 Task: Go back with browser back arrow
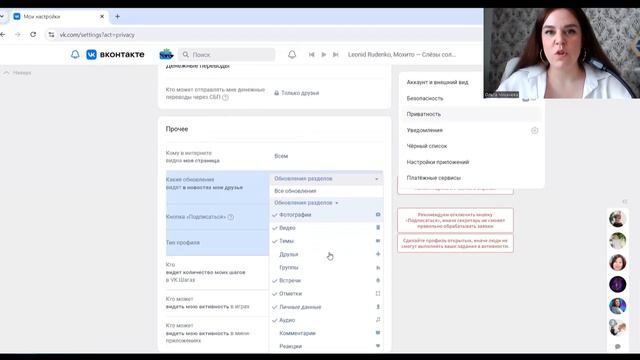[x=3, y=35]
